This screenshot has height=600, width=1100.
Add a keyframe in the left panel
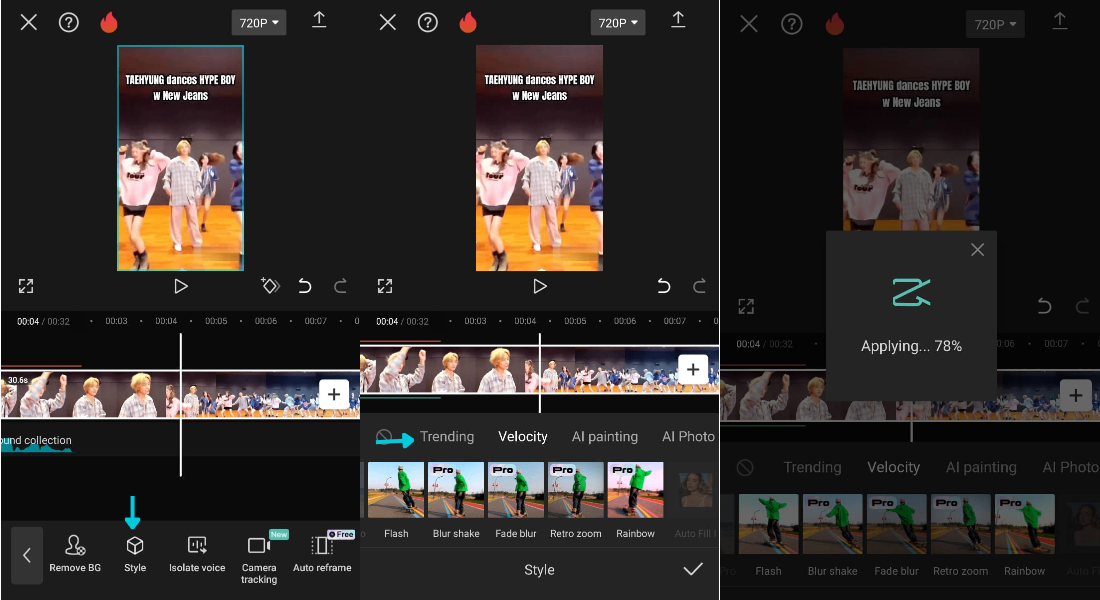click(270, 286)
